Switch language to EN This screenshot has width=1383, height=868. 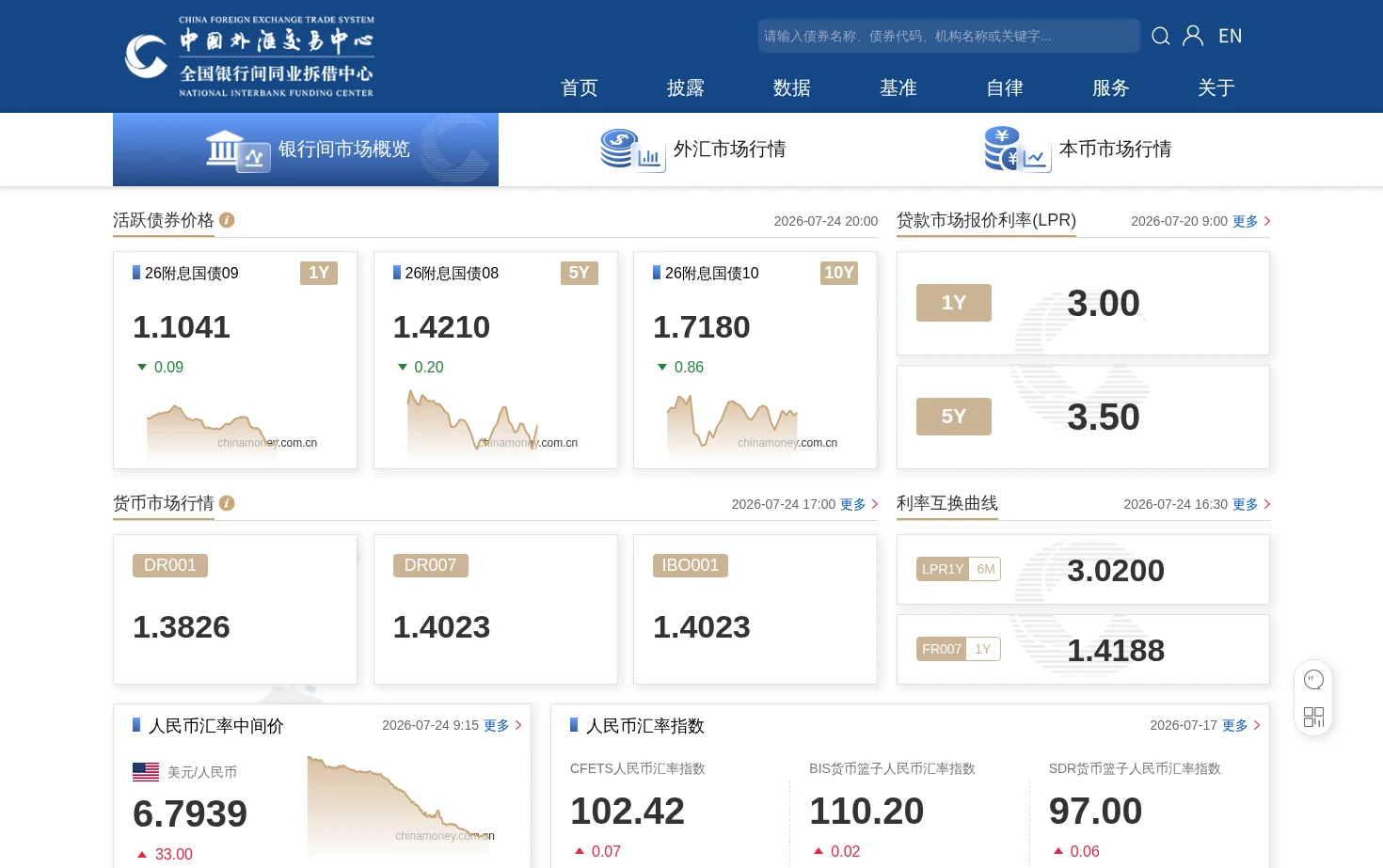pos(1230,36)
